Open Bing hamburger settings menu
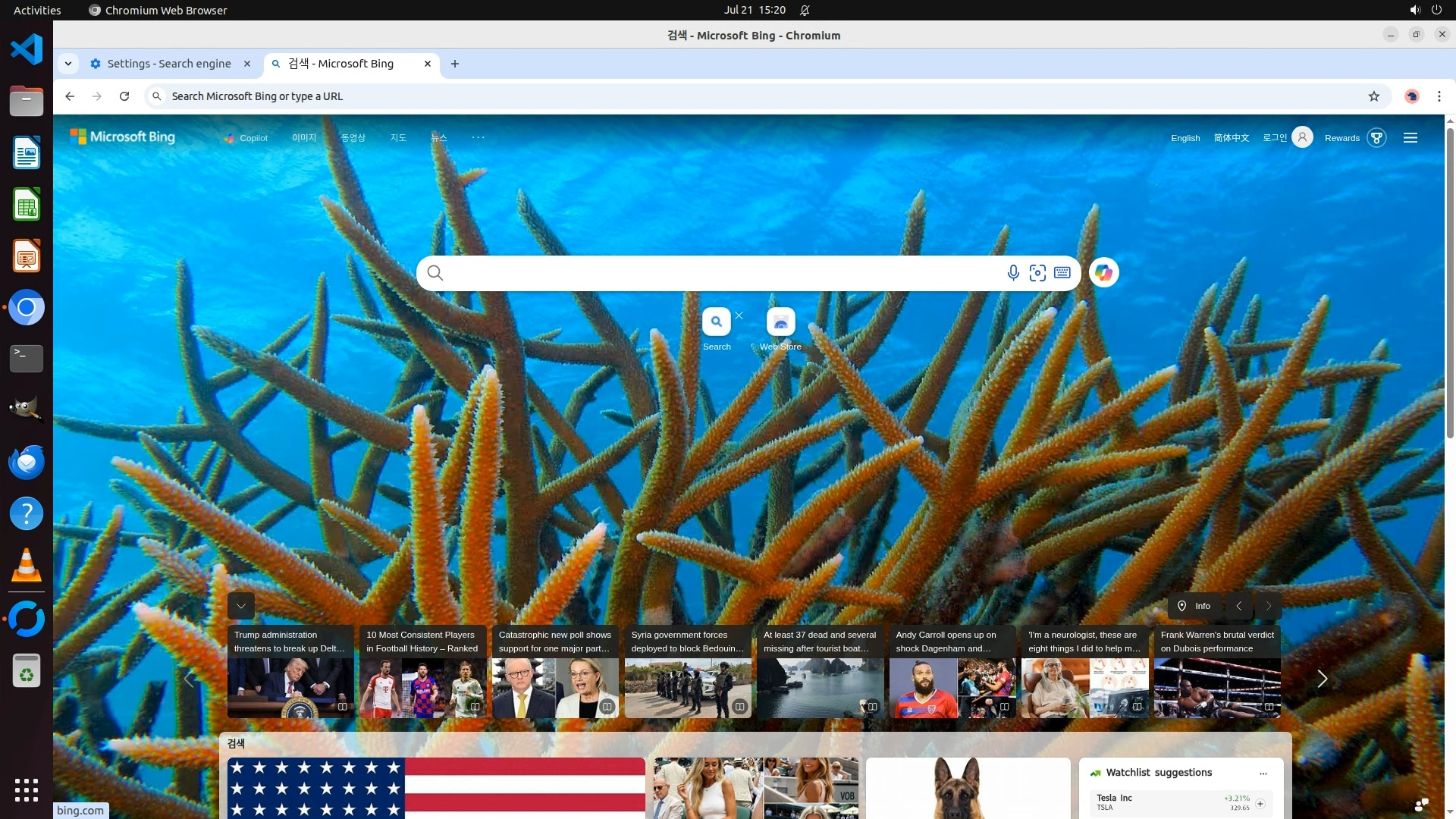This screenshot has width=1456, height=819. click(1410, 138)
